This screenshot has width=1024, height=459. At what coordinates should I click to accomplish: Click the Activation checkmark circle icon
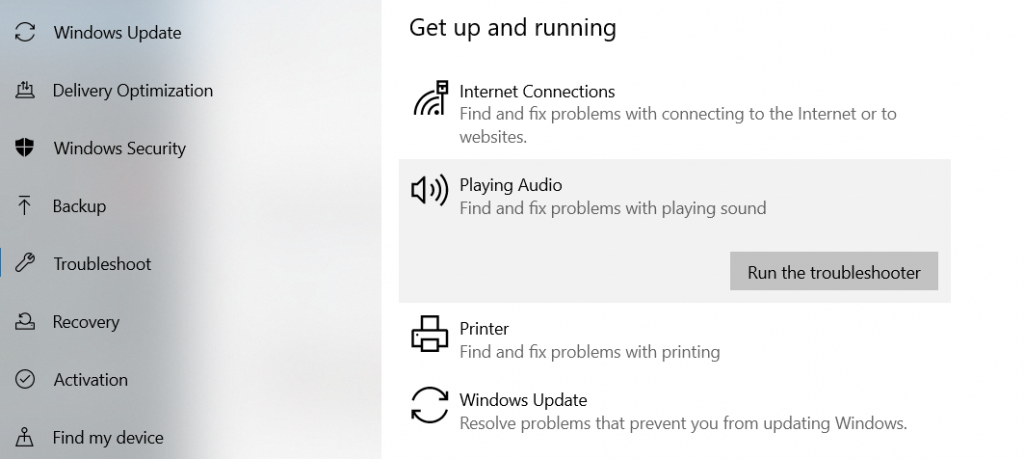pyautogui.click(x=25, y=380)
